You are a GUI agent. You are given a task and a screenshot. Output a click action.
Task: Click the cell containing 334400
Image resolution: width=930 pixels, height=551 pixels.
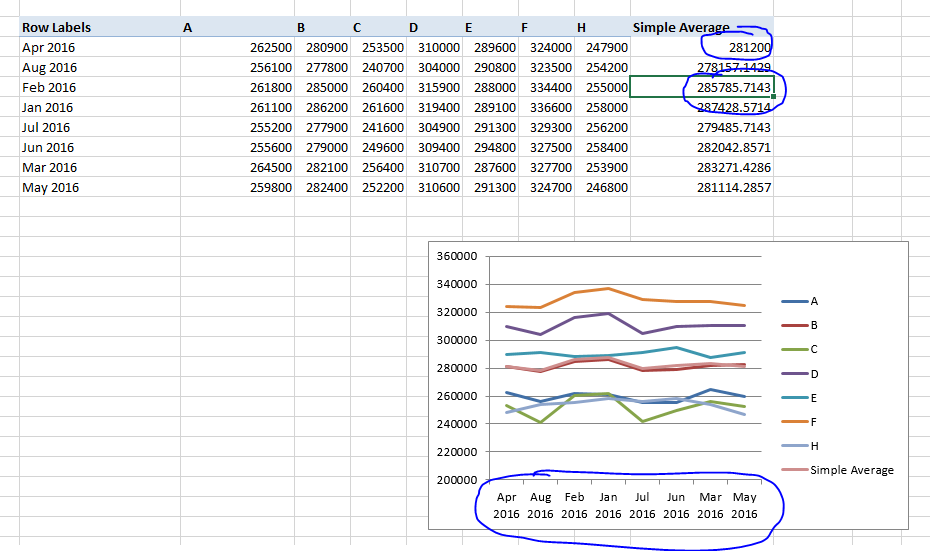pyautogui.click(x=551, y=88)
